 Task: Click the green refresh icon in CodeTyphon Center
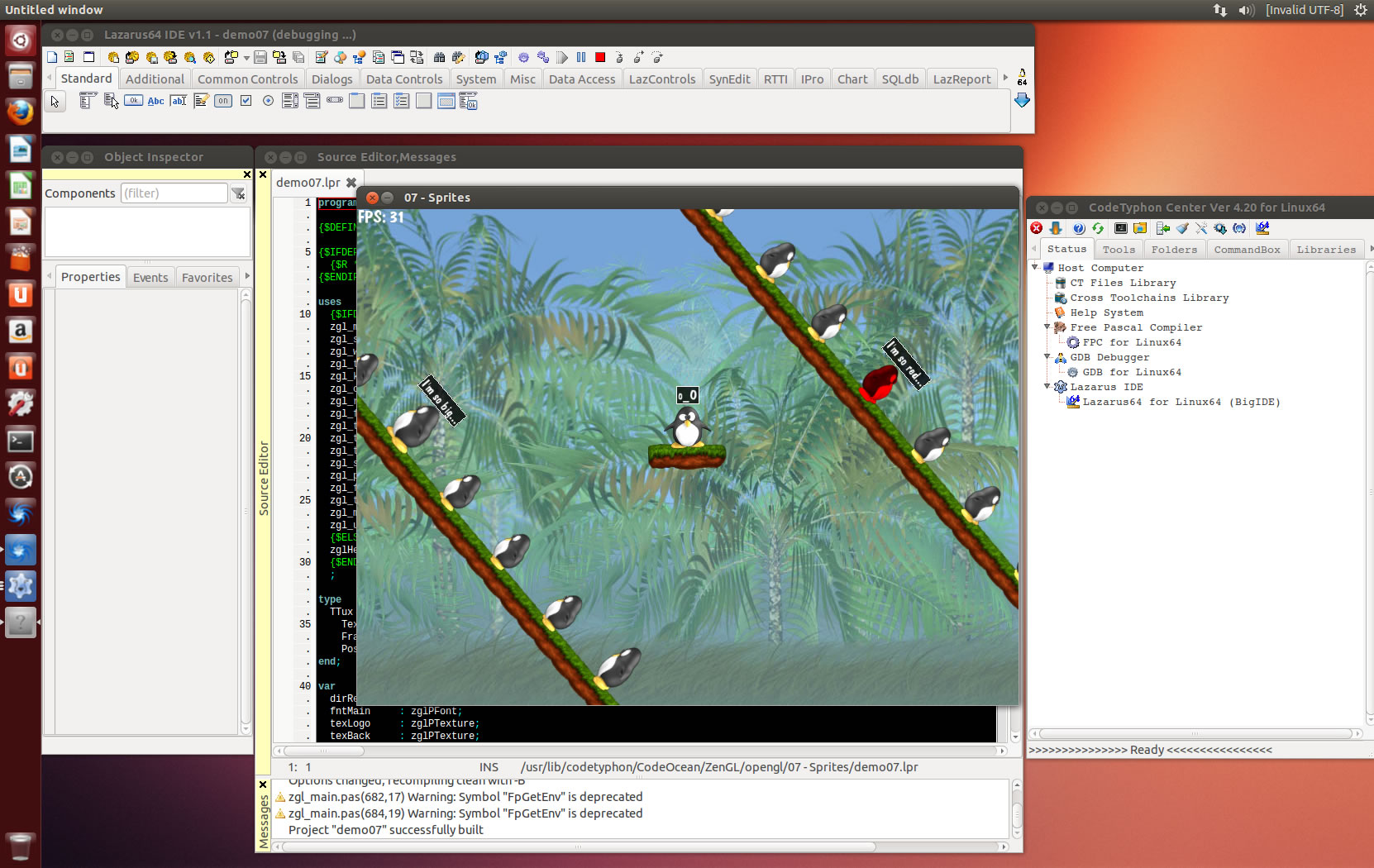click(1098, 228)
